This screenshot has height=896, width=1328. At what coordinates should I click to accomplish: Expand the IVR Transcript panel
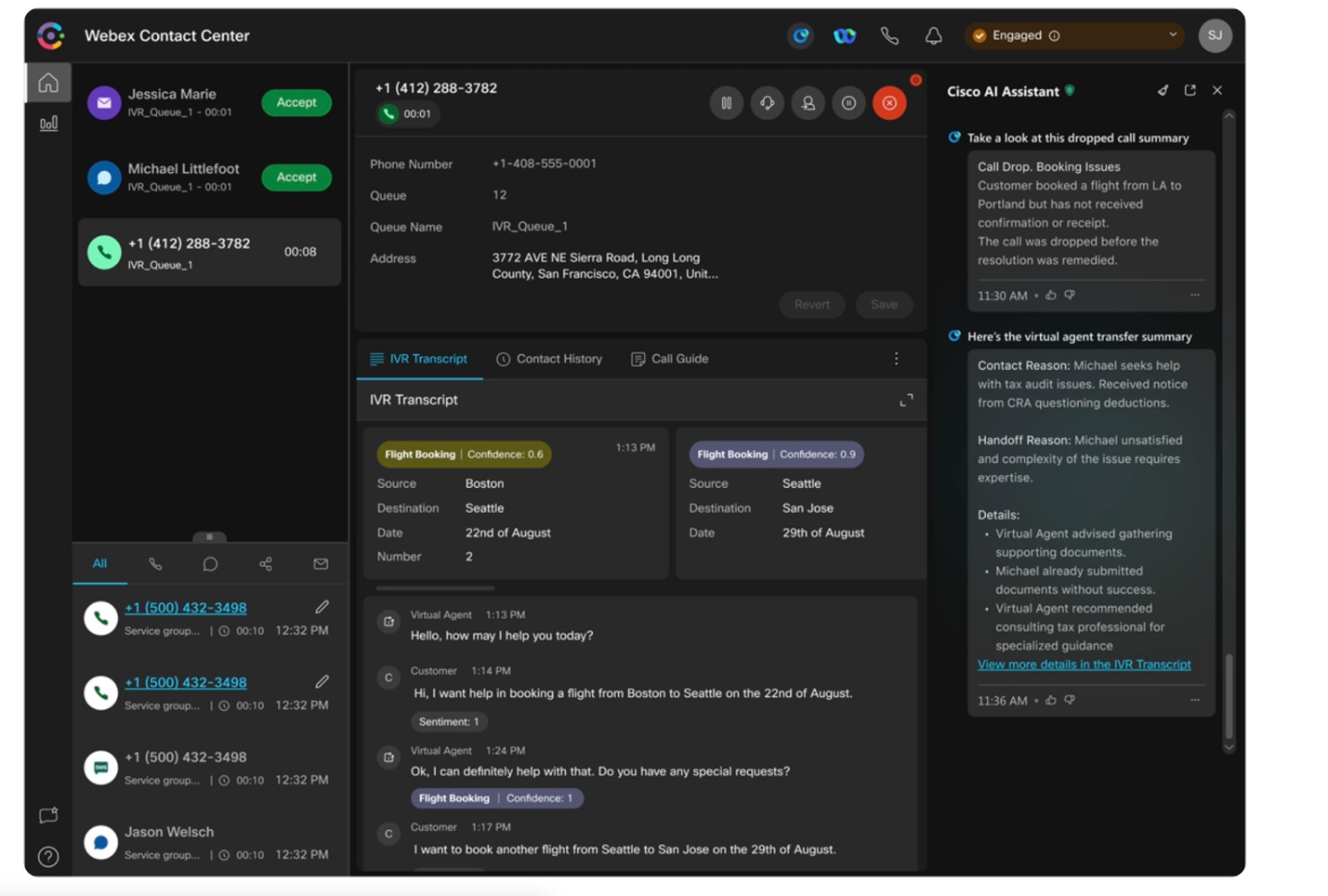(906, 400)
